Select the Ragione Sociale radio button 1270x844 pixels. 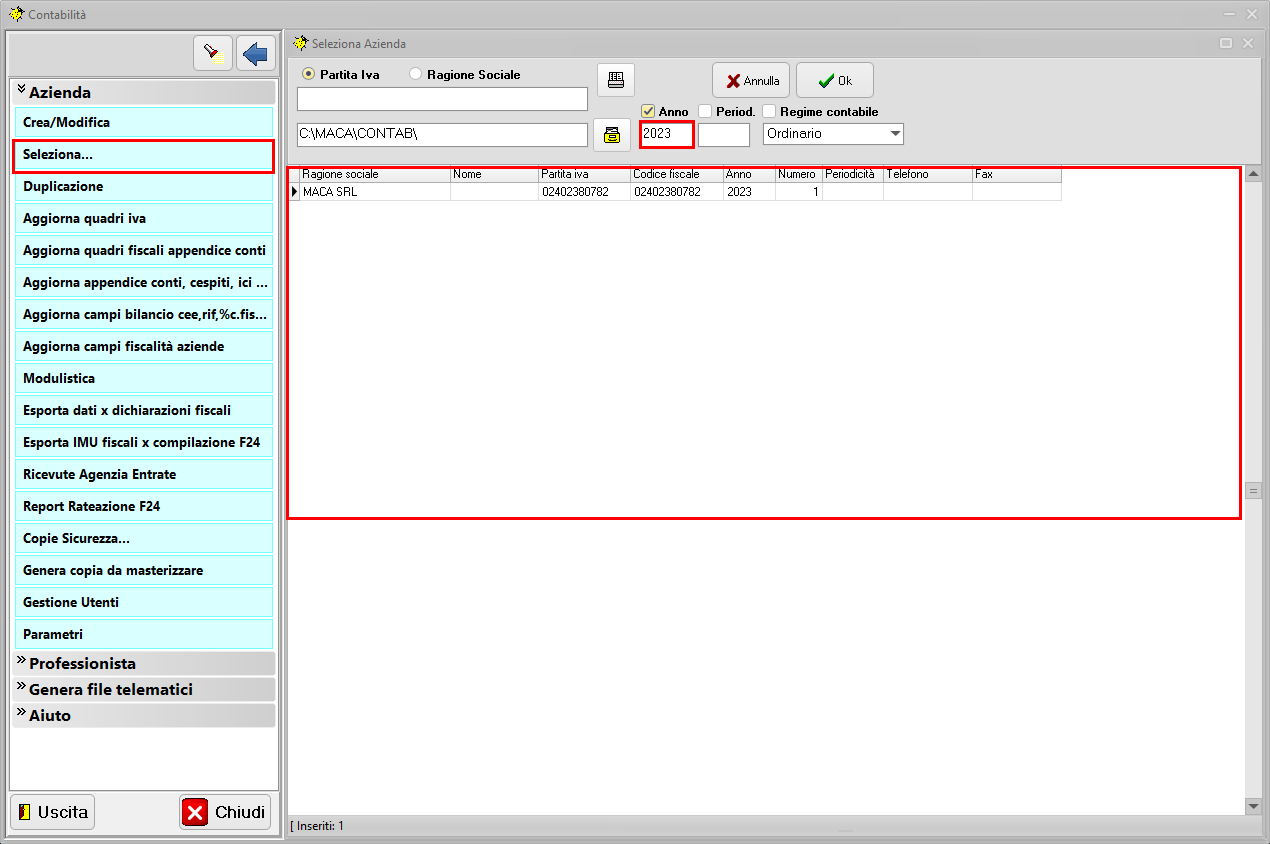pyautogui.click(x=415, y=74)
